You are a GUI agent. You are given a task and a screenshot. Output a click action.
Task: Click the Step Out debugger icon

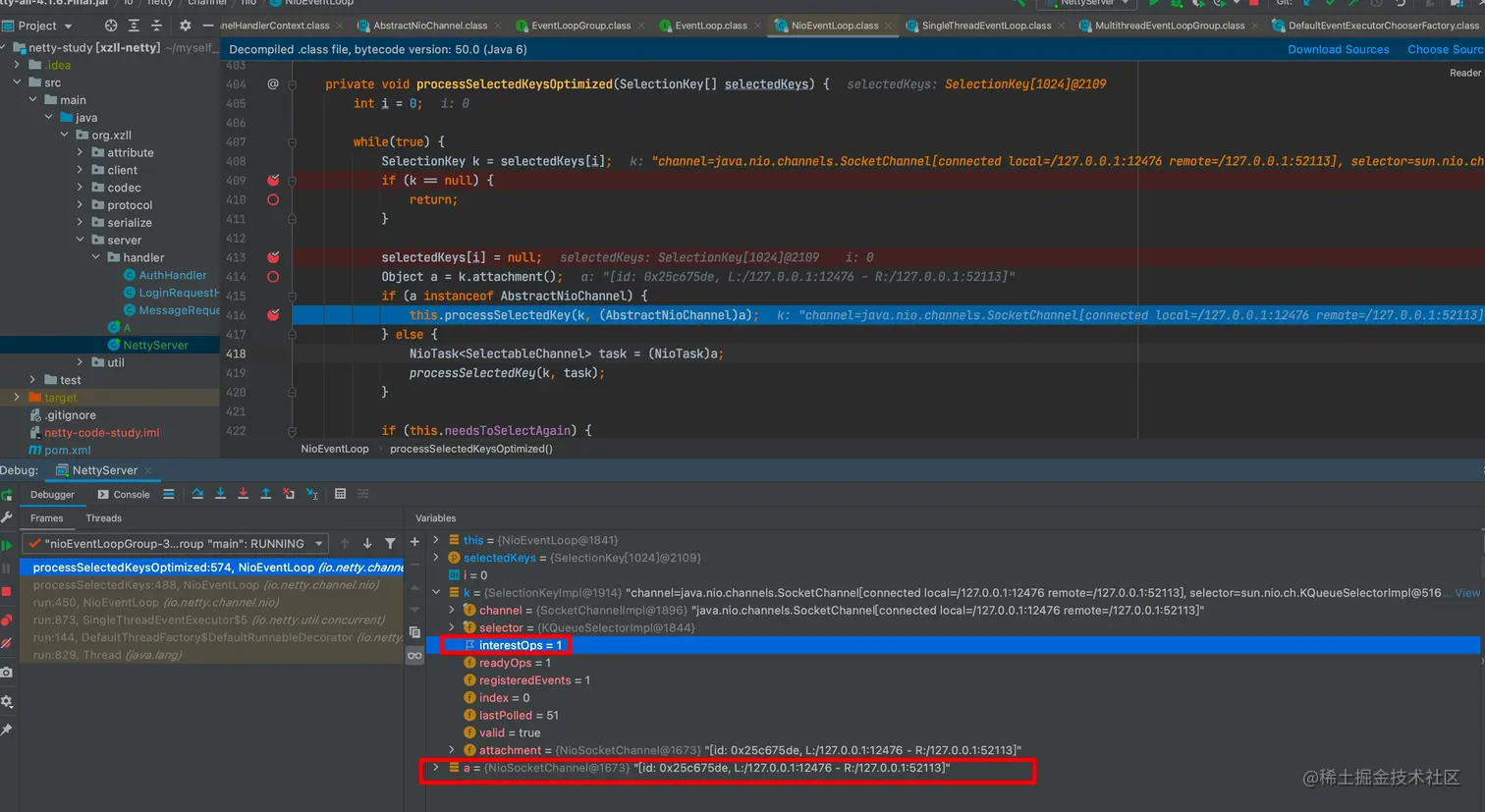tap(265, 494)
